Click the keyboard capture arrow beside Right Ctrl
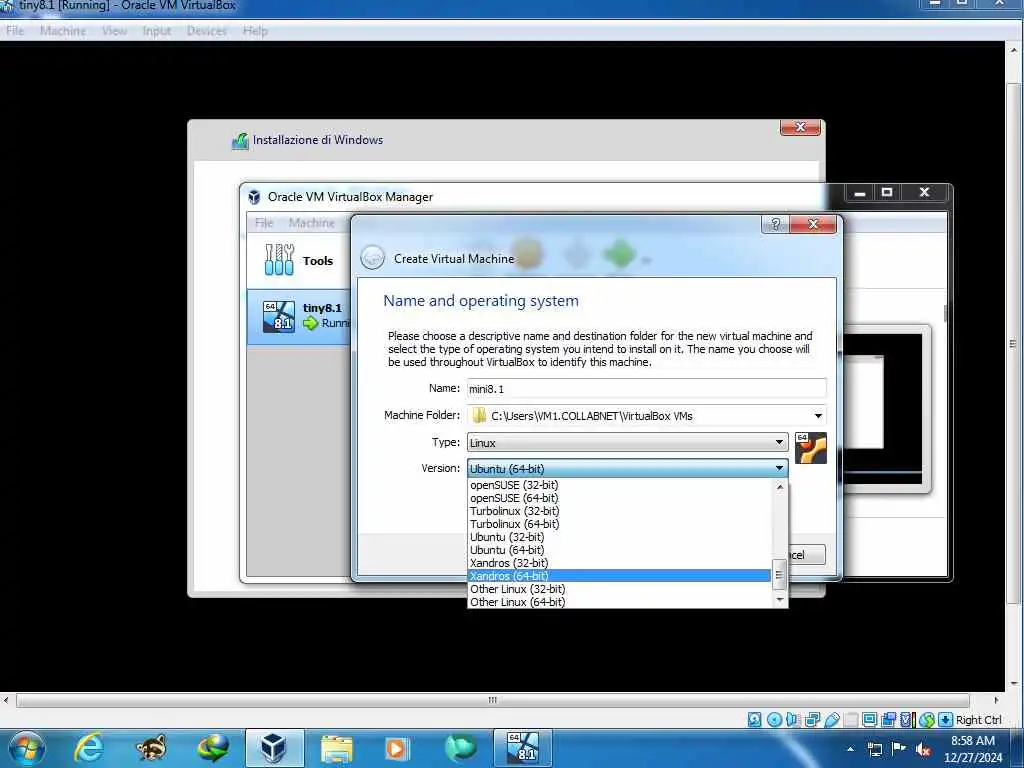 pyautogui.click(x=946, y=720)
